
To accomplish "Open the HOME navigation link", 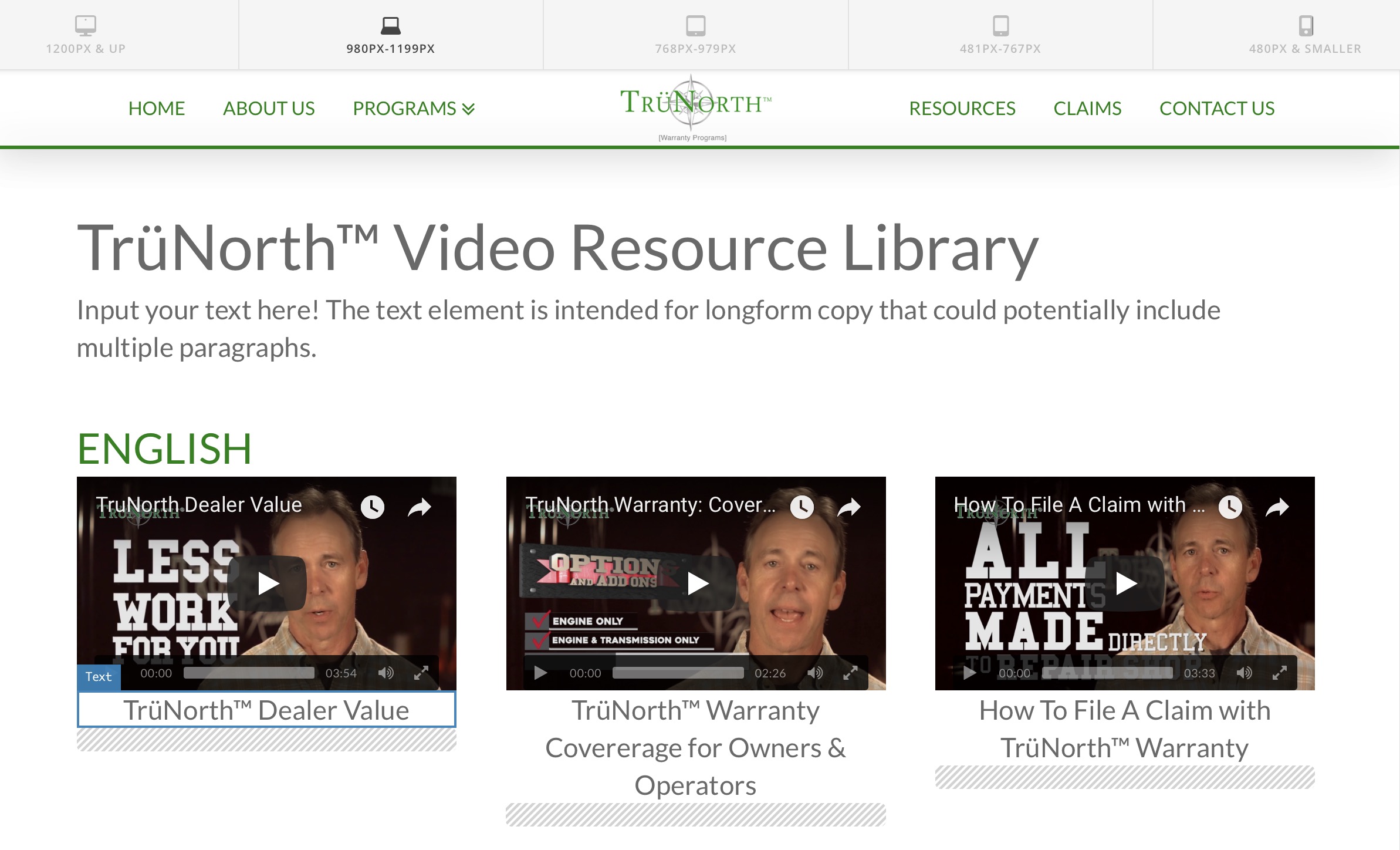I will (157, 109).
